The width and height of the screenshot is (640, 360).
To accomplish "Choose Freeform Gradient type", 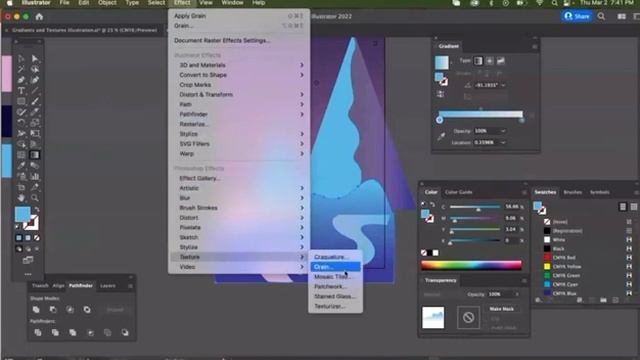I will coord(501,61).
